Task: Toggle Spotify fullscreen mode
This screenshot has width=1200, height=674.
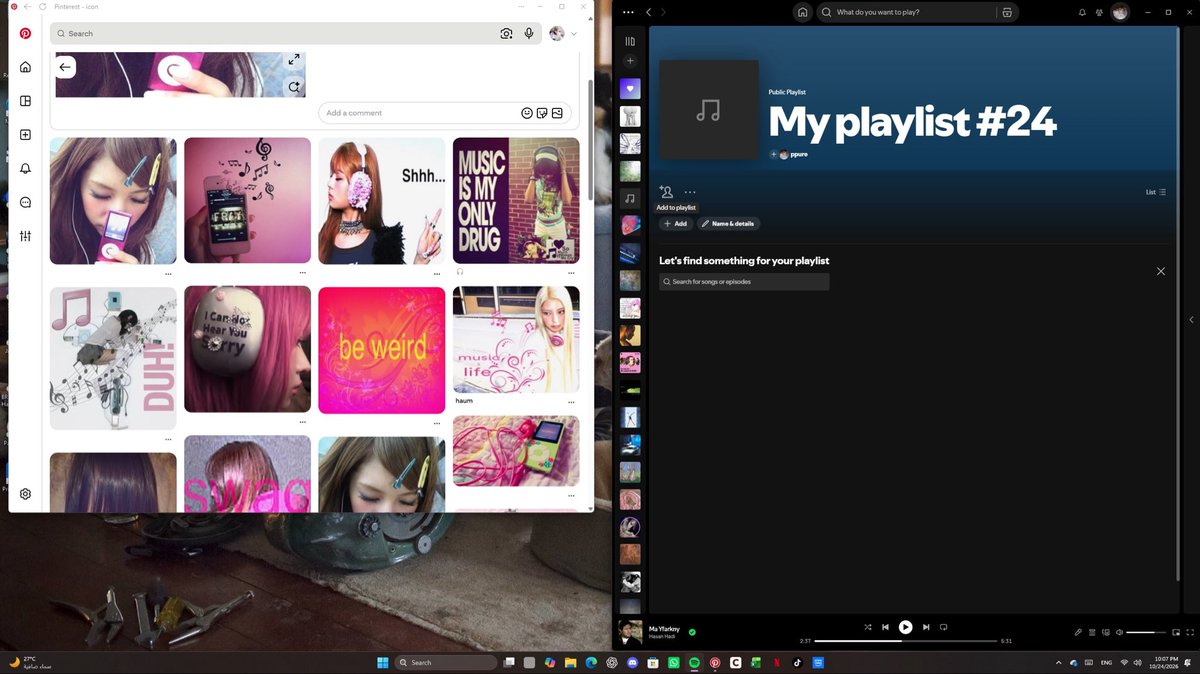Action: (1190, 632)
